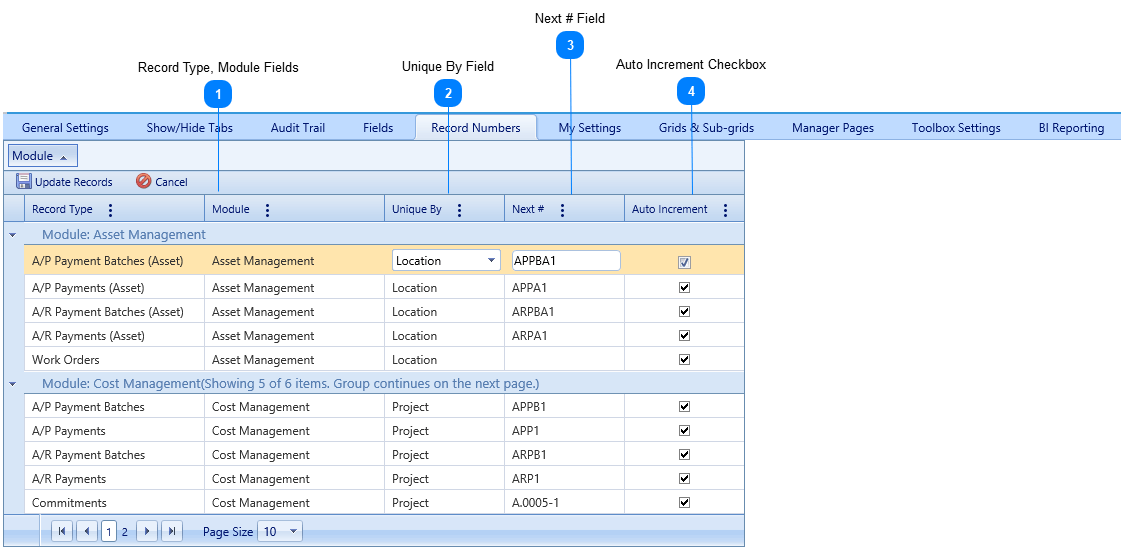
Task: Select the A/R Payments (Asset) row
Action: (384, 335)
